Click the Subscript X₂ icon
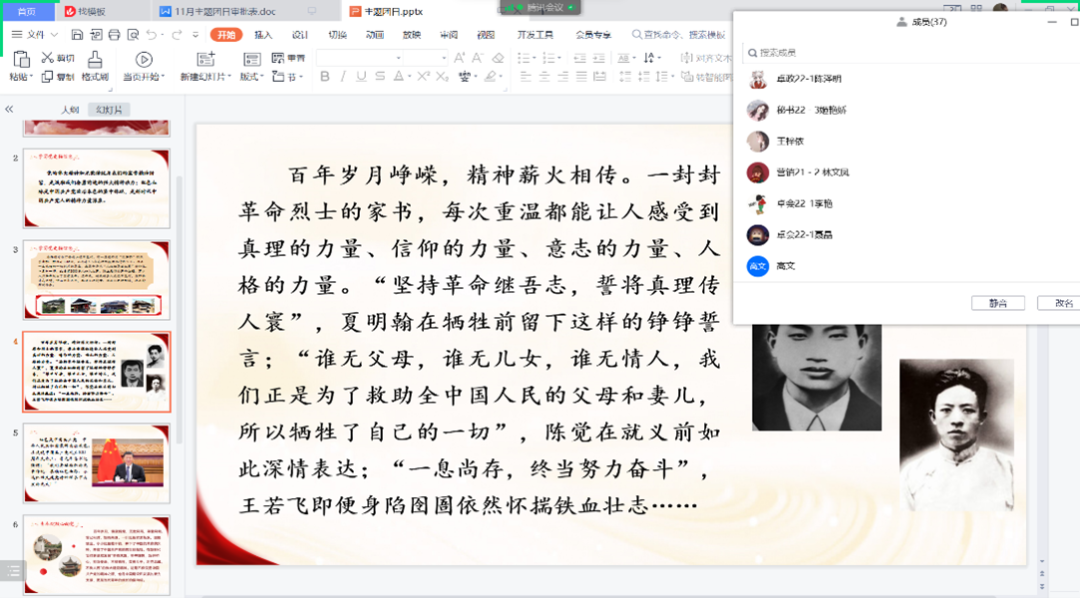1080x598 pixels. click(x=442, y=76)
